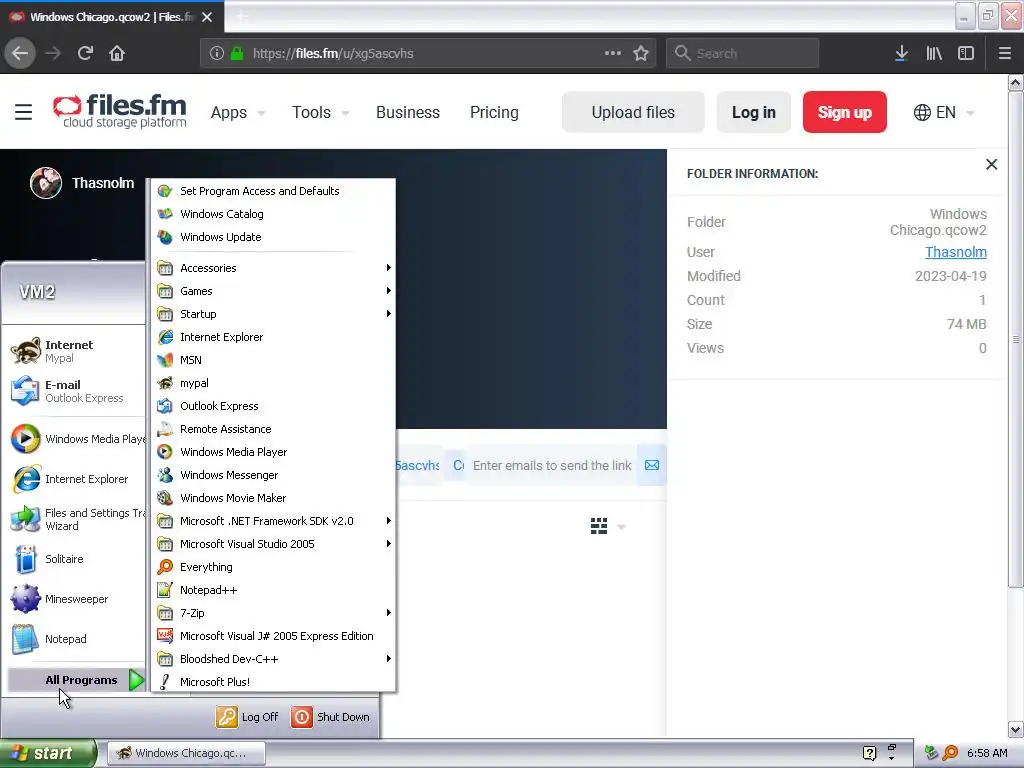Launch Files and Settings Transfer Wizard
The image size is (1024, 768).
pyautogui.click(x=76, y=519)
